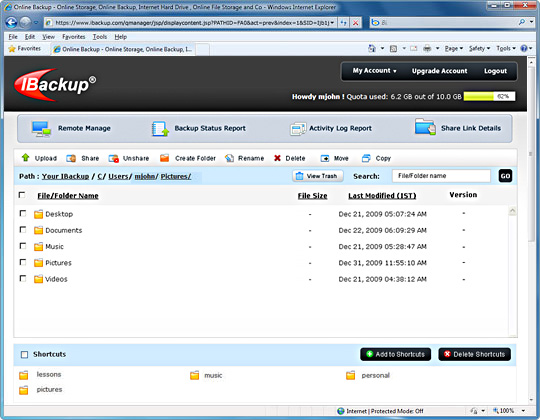The image size is (540, 420).
Task: Tick the Shortcuts checkbox
Action: point(24,355)
